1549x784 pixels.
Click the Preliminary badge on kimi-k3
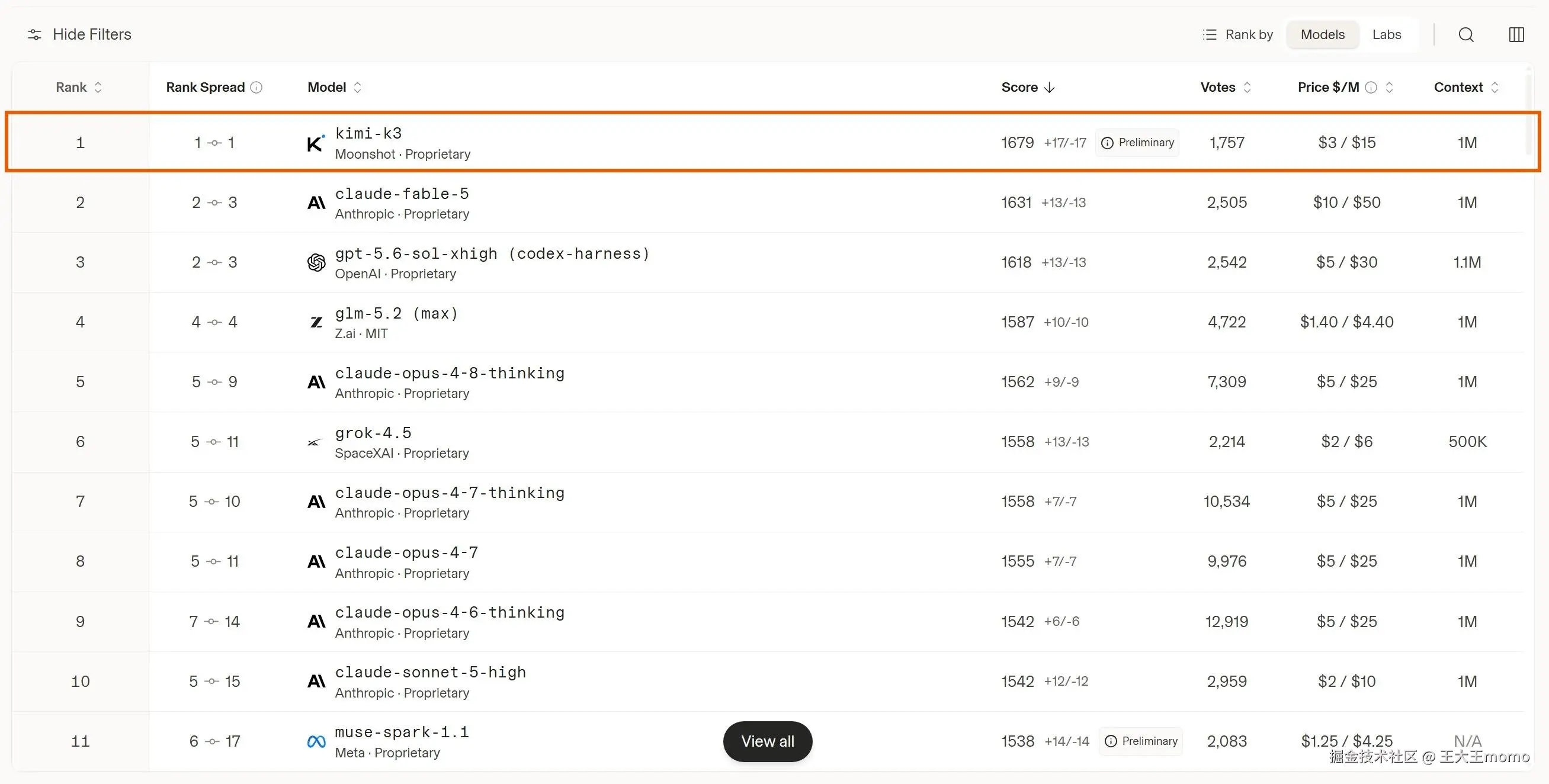(1137, 143)
